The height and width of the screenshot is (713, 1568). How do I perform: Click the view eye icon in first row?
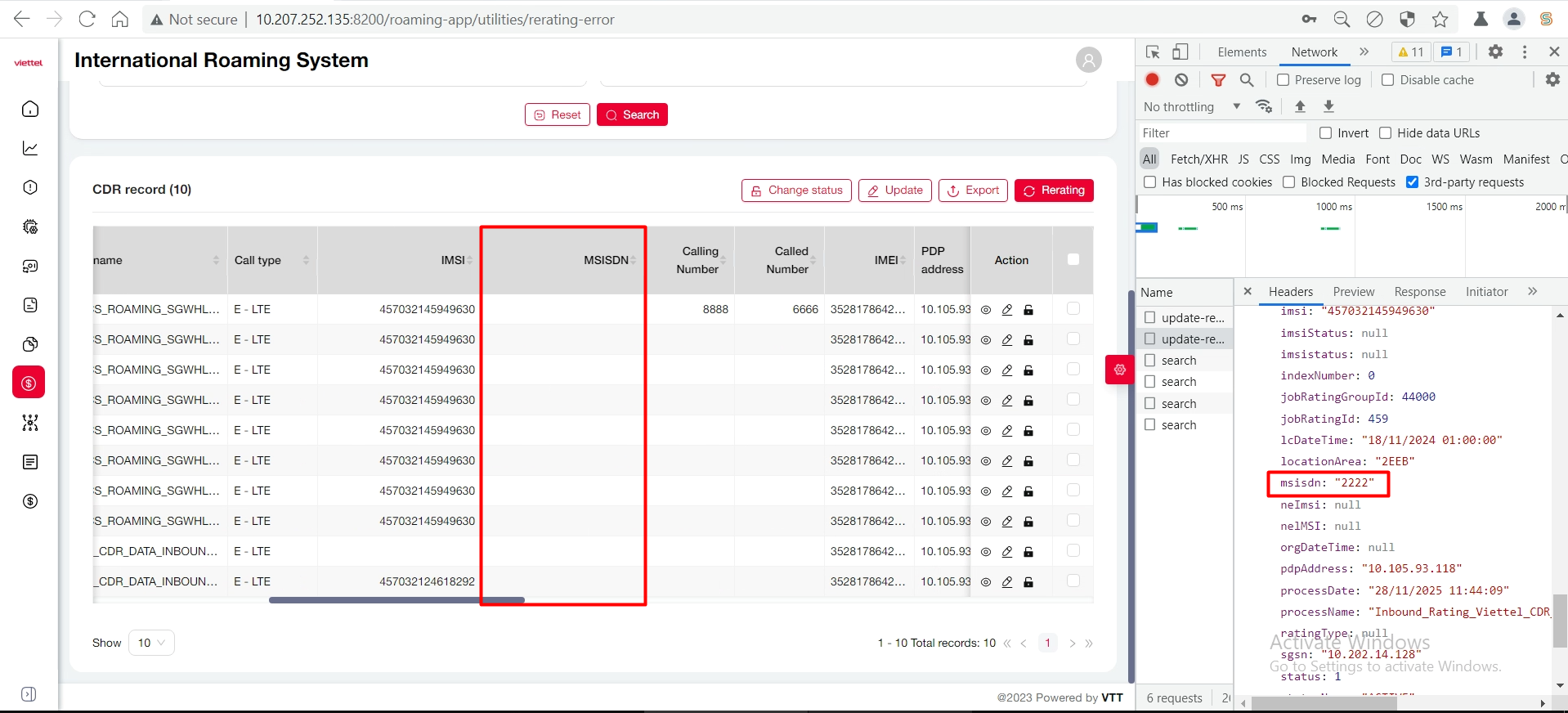pos(986,310)
